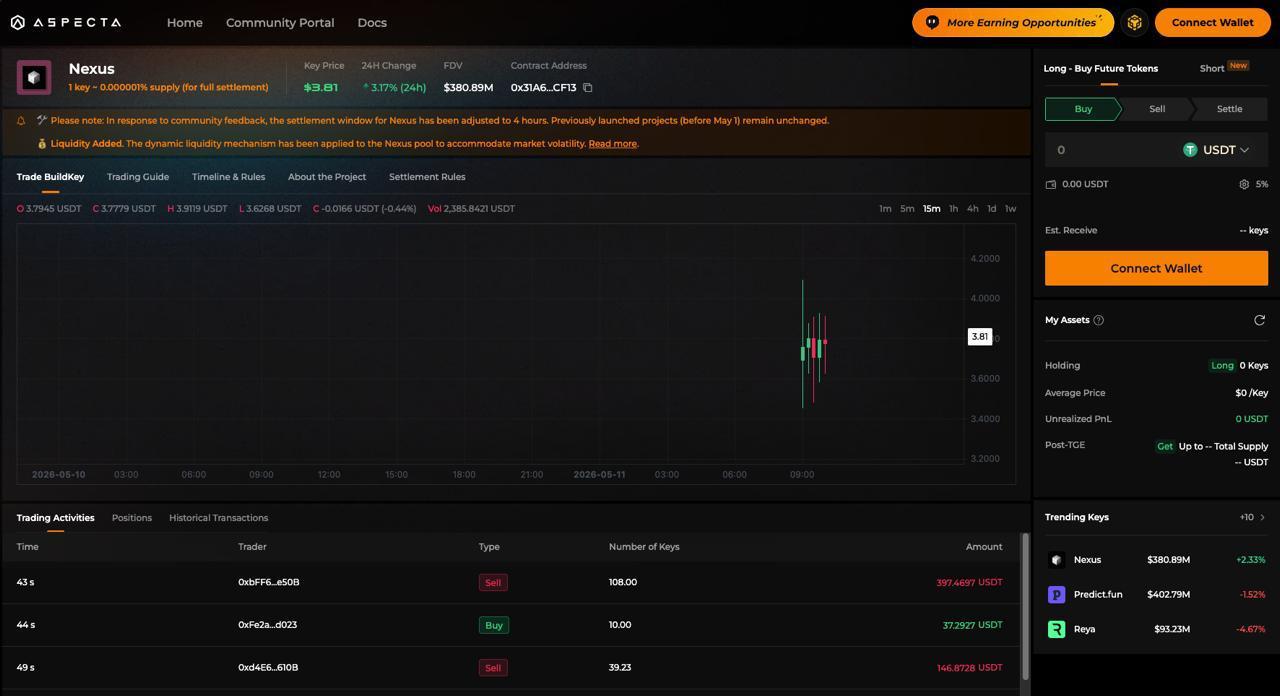Click the chat bubble icon in Earning Opportunities
Image resolution: width=1280 pixels, height=696 pixels.
tap(932, 22)
